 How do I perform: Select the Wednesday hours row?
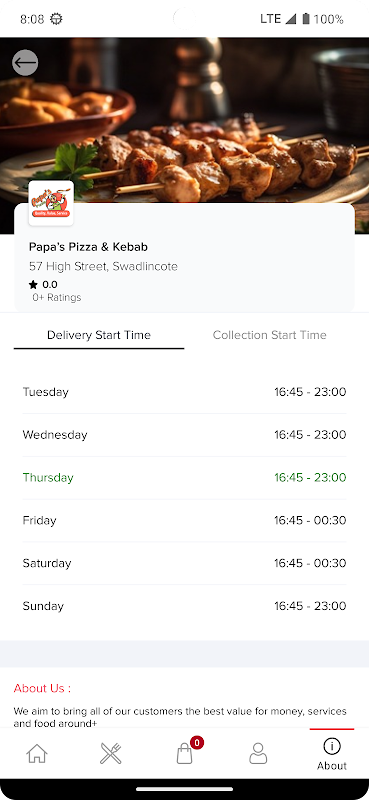tap(184, 435)
